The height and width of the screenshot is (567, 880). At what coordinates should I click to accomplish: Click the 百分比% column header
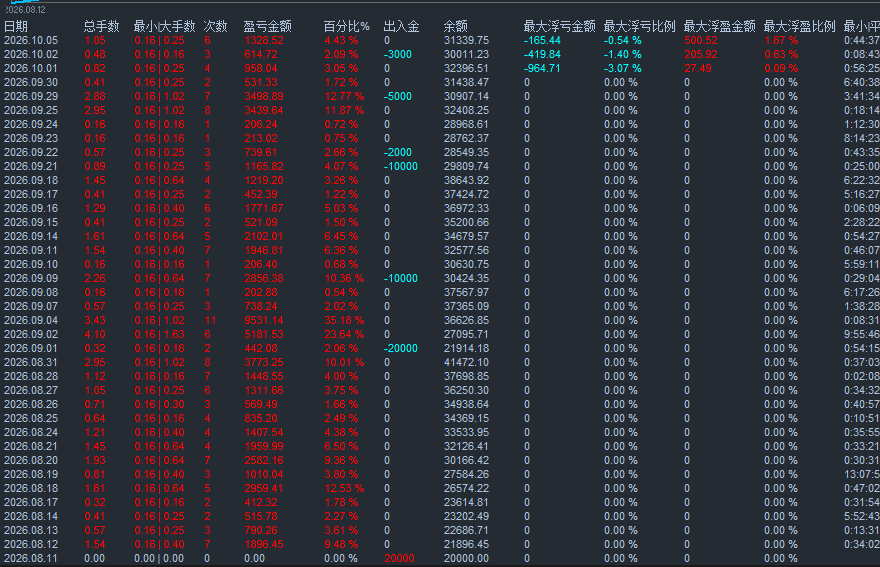pyautogui.click(x=346, y=26)
